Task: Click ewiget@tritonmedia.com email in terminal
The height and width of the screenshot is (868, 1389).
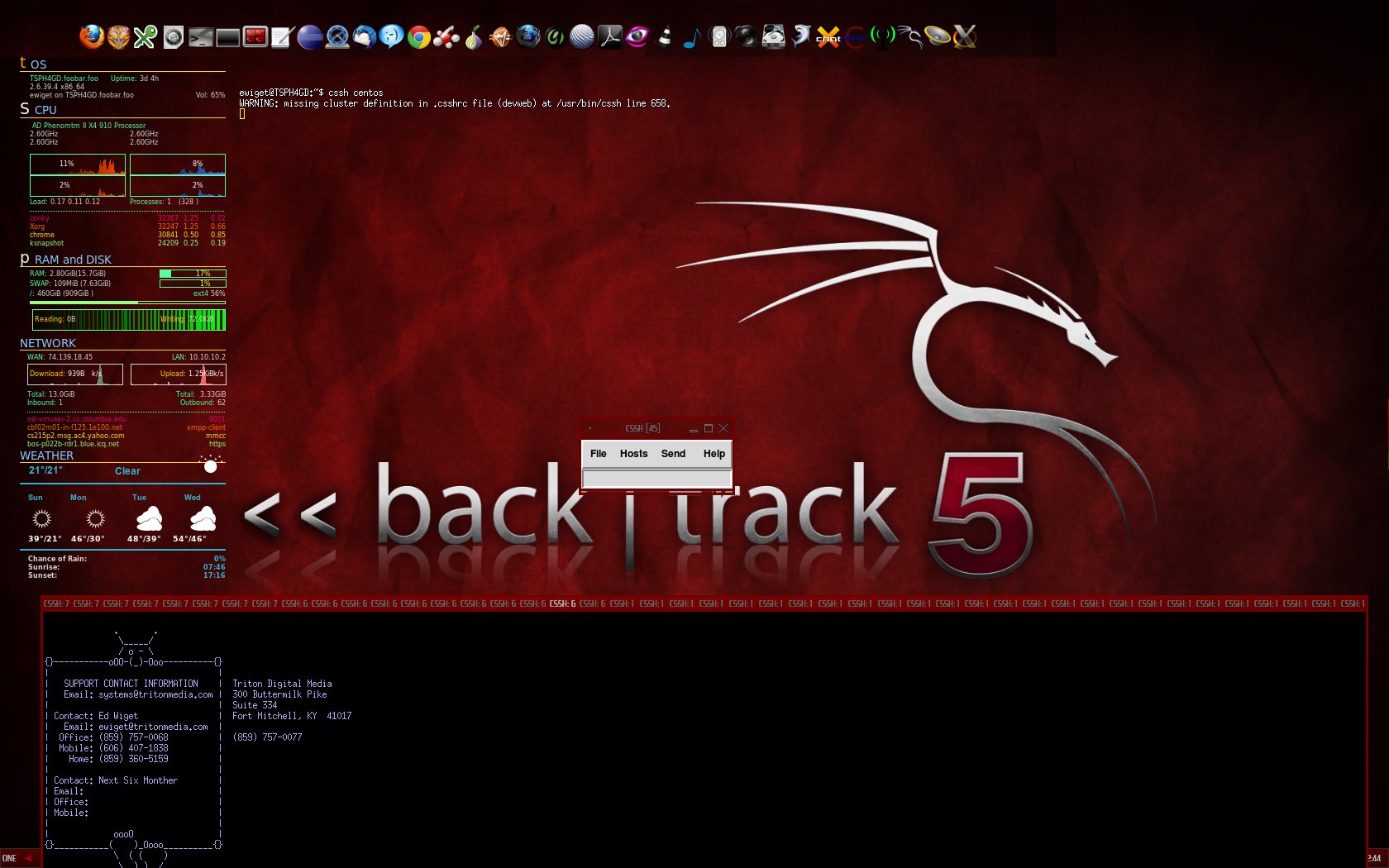Action: (153, 727)
